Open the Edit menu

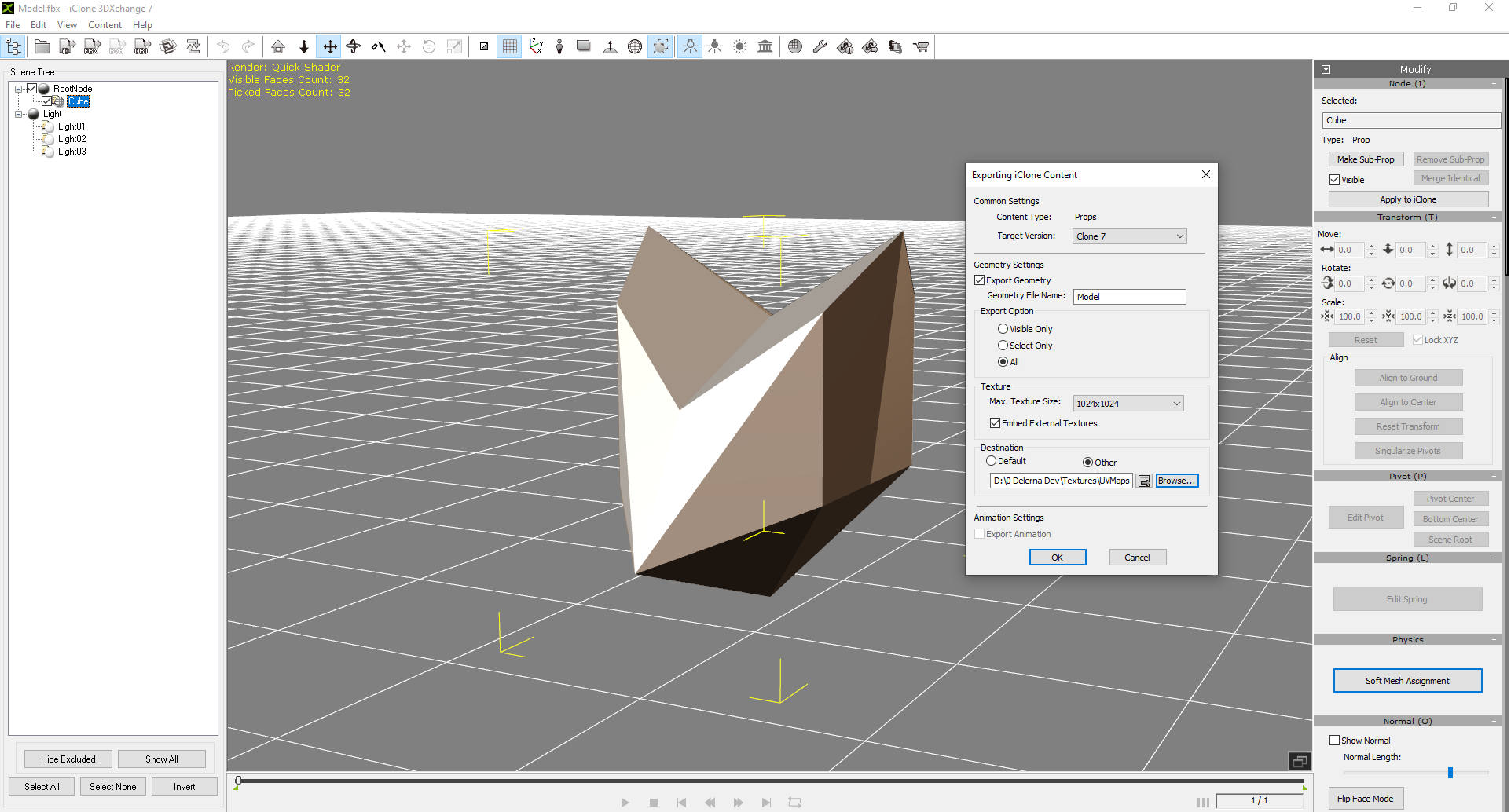tap(39, 25)
